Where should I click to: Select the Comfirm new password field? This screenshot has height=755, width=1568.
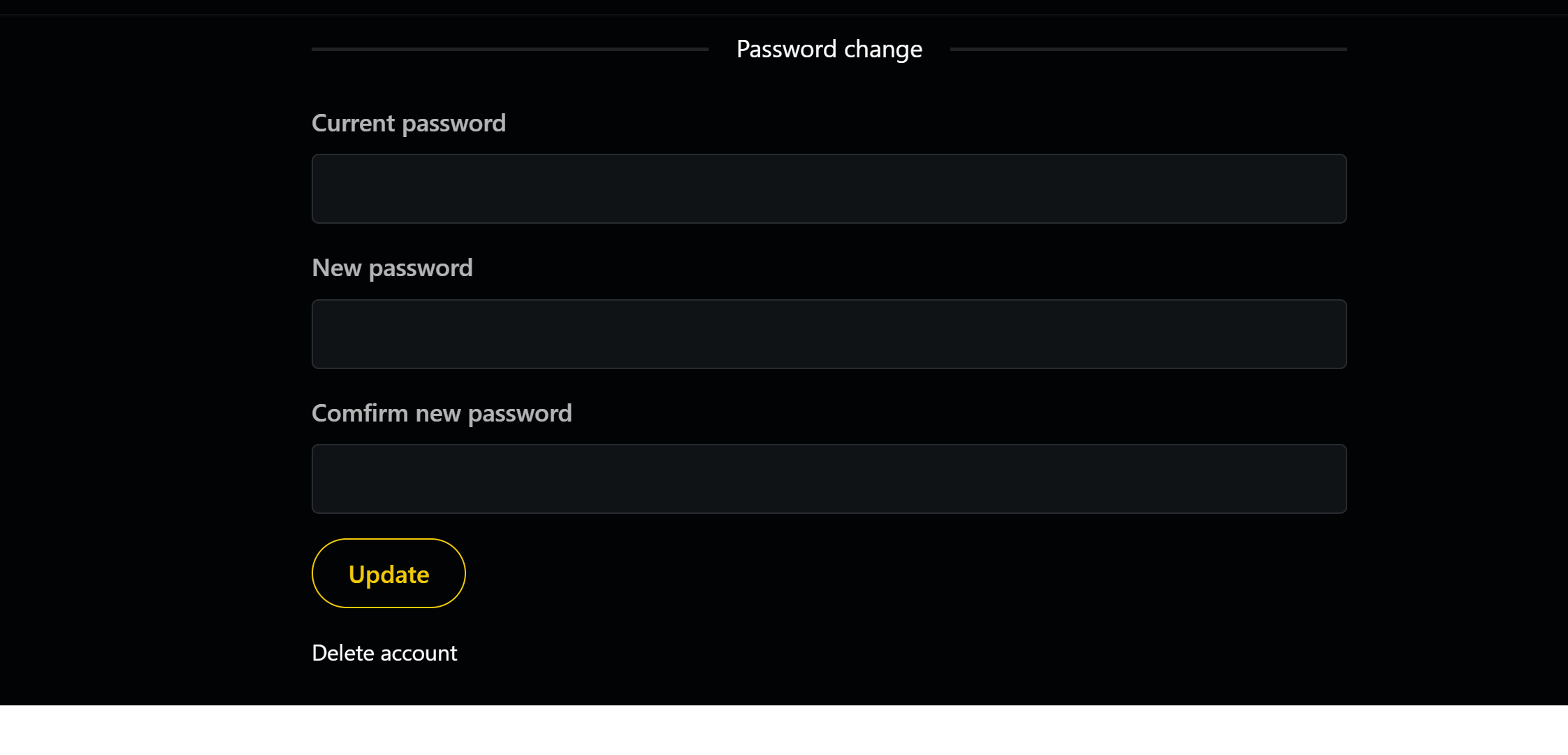tap(829, 479)
